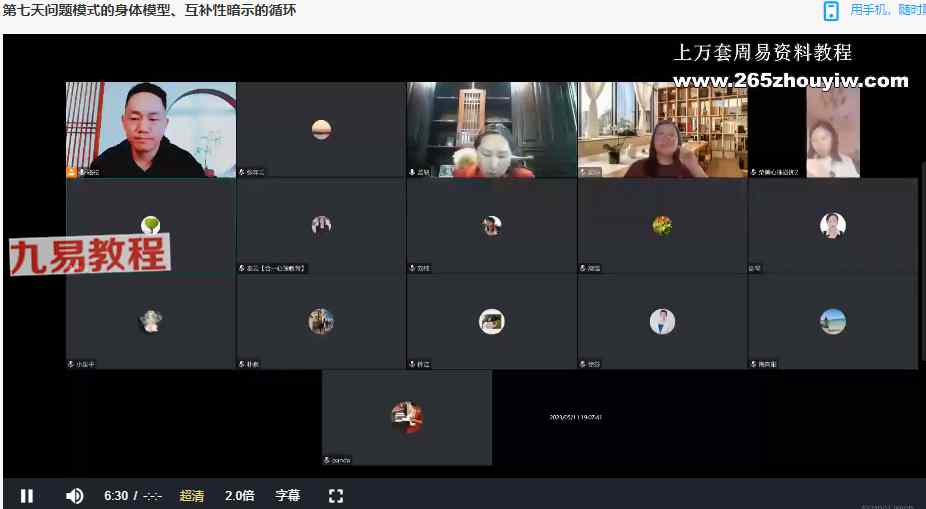926x509 pixels.
Task: Select the tile with green tree avatar
Action: pyautogui.click(x=151, y=225)
